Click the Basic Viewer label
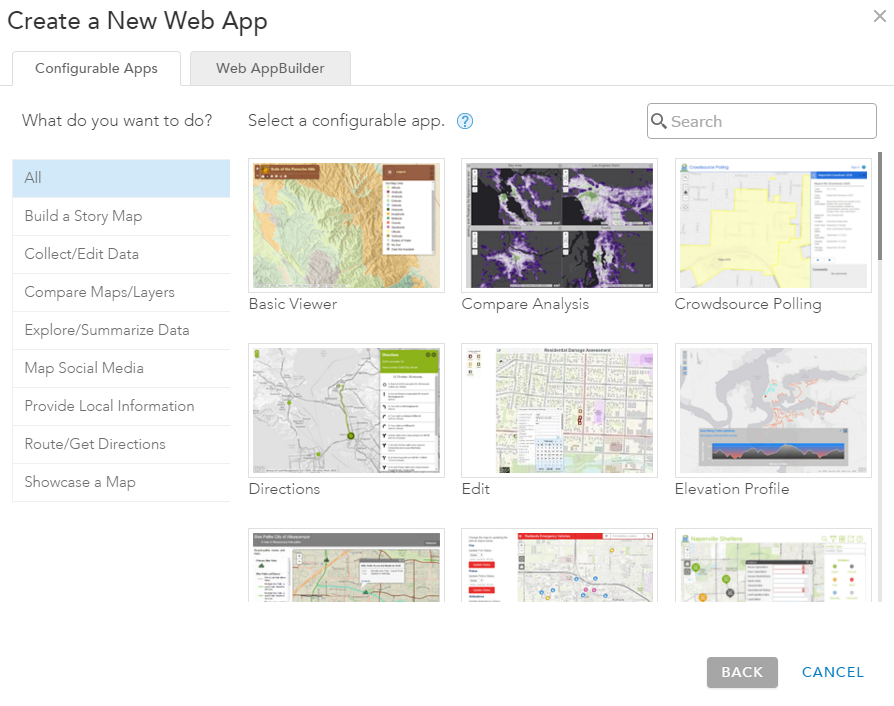This screenshot has width=894, height=706. 293,304
